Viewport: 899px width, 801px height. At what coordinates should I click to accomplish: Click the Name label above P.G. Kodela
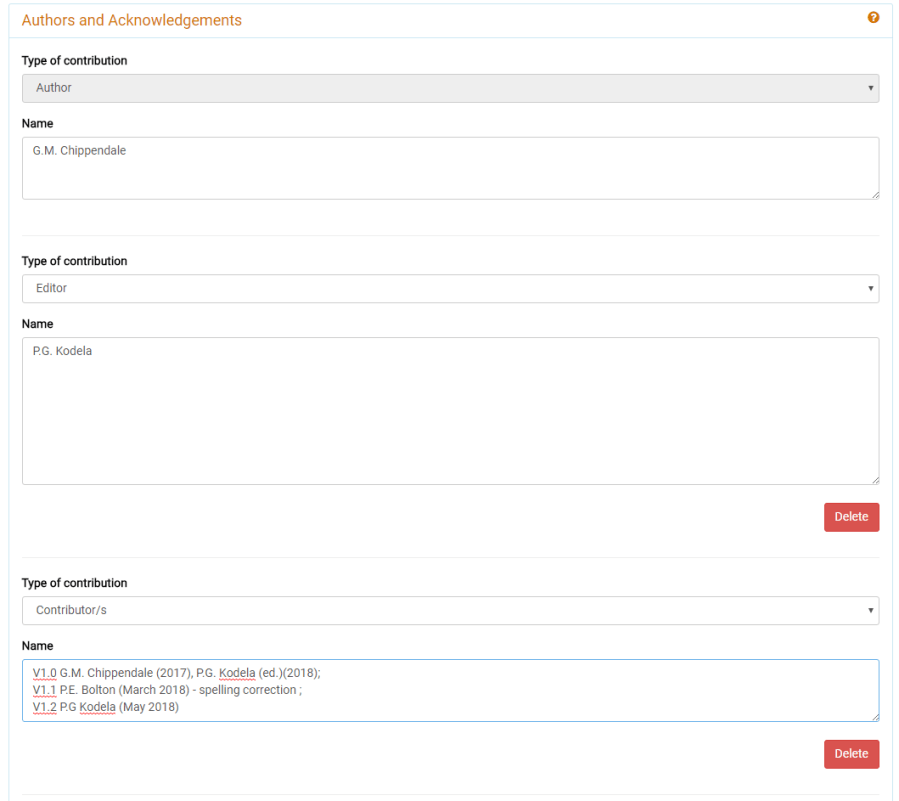point(38,325)
